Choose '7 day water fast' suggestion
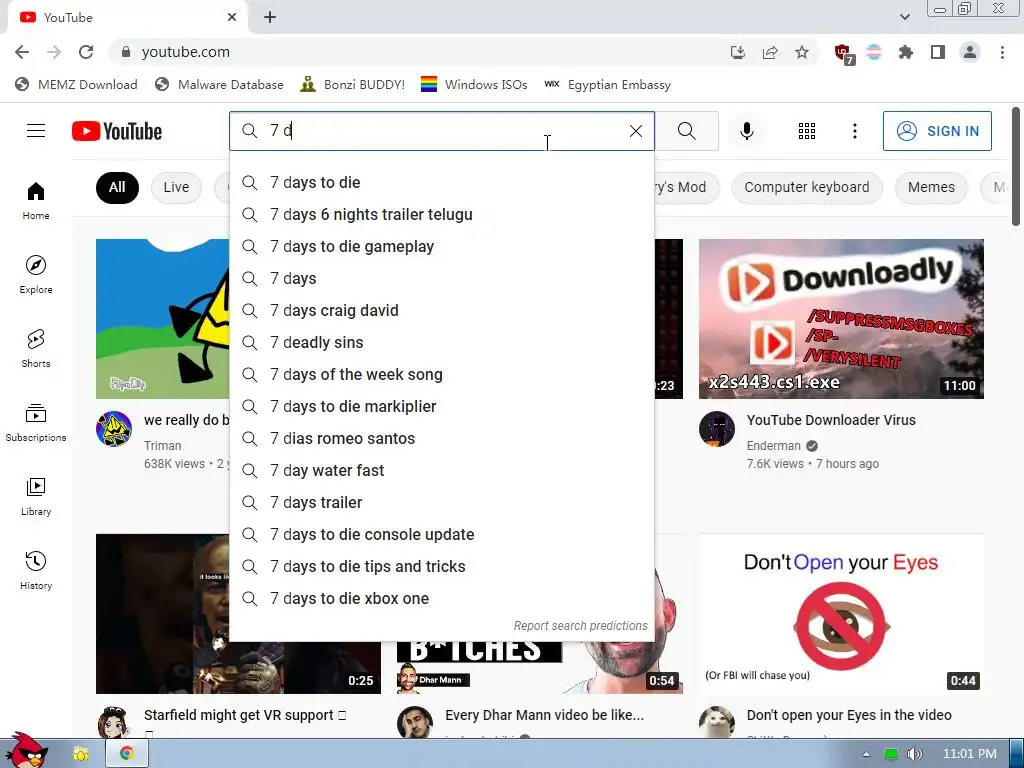 pyautogui.click(x=441, y=470)
